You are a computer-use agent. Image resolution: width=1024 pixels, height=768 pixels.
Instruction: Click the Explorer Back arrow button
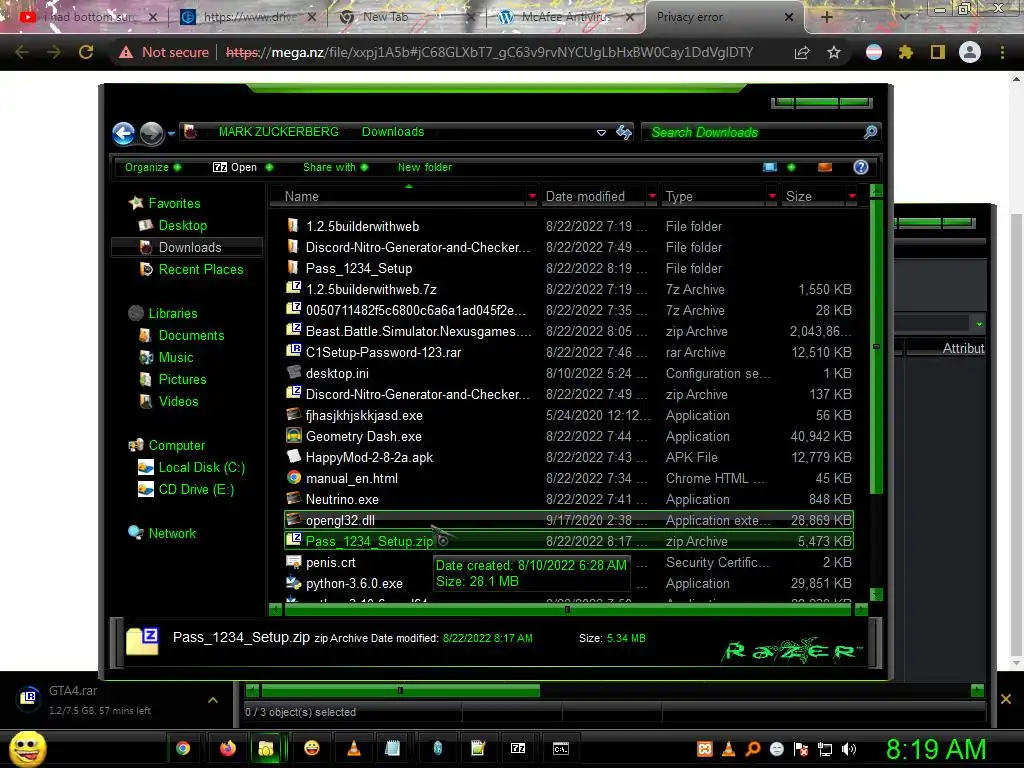tap(123, 133)
